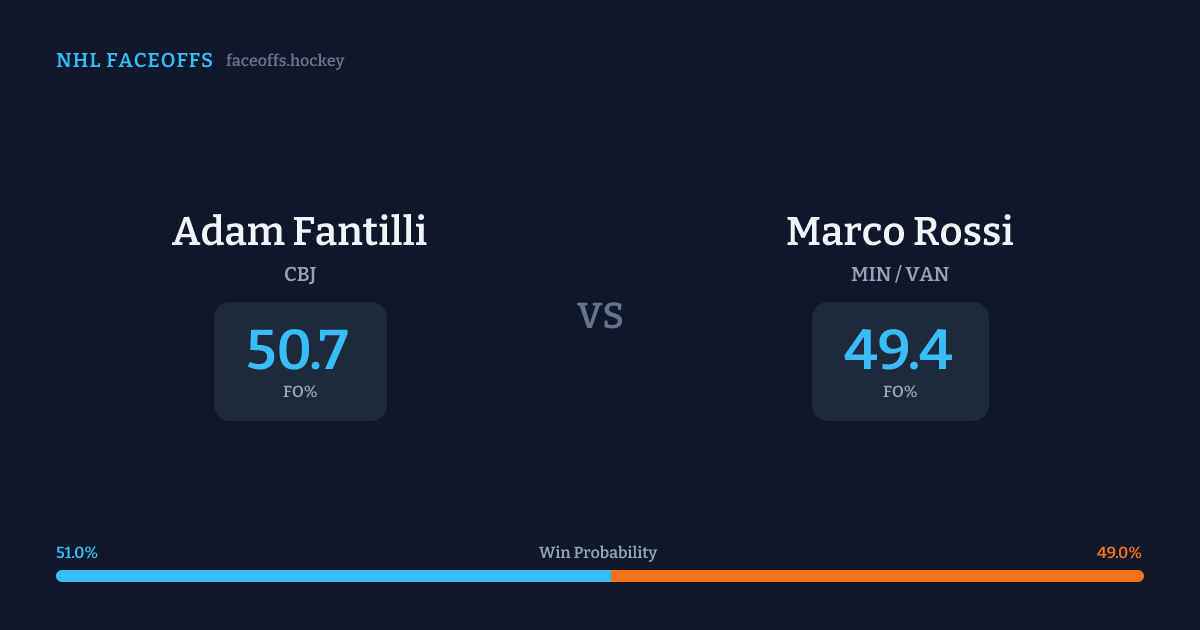Click the FO% label below 50.7
This screenshot has width=1200, height=630.
(300, 392)
